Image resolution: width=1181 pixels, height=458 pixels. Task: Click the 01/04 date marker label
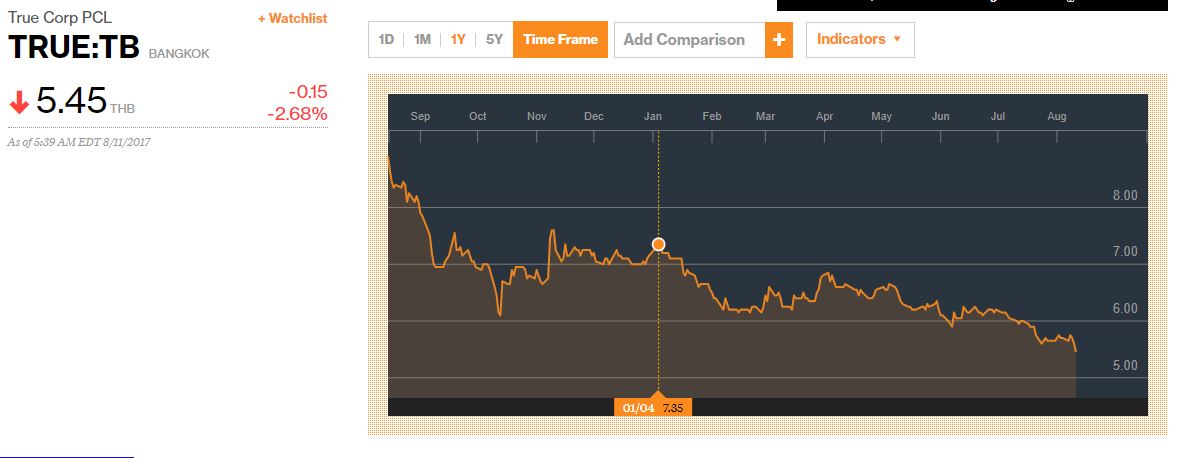point(638,407)
